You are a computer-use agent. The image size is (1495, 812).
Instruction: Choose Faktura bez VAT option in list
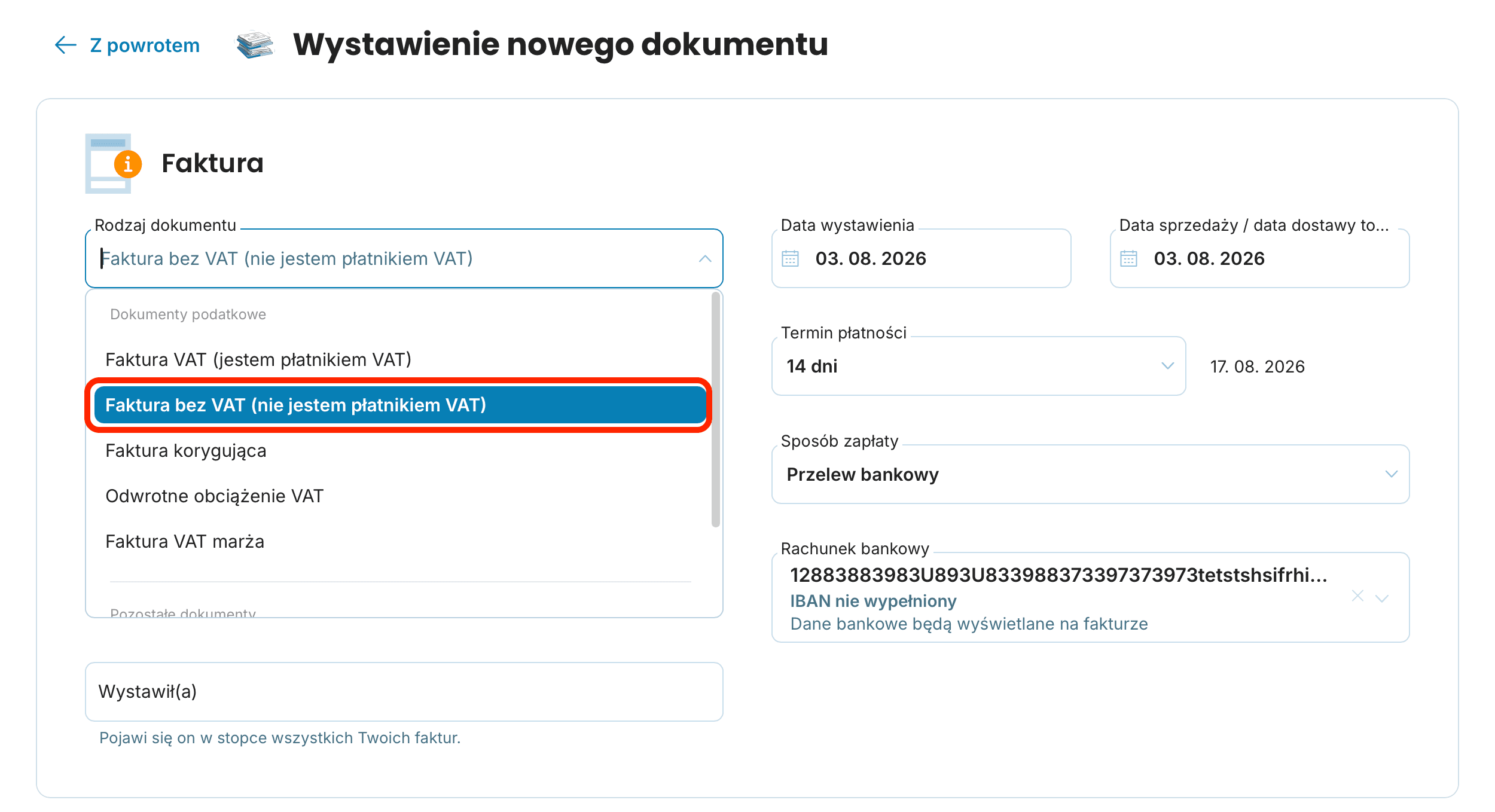[x=399, y=405]
